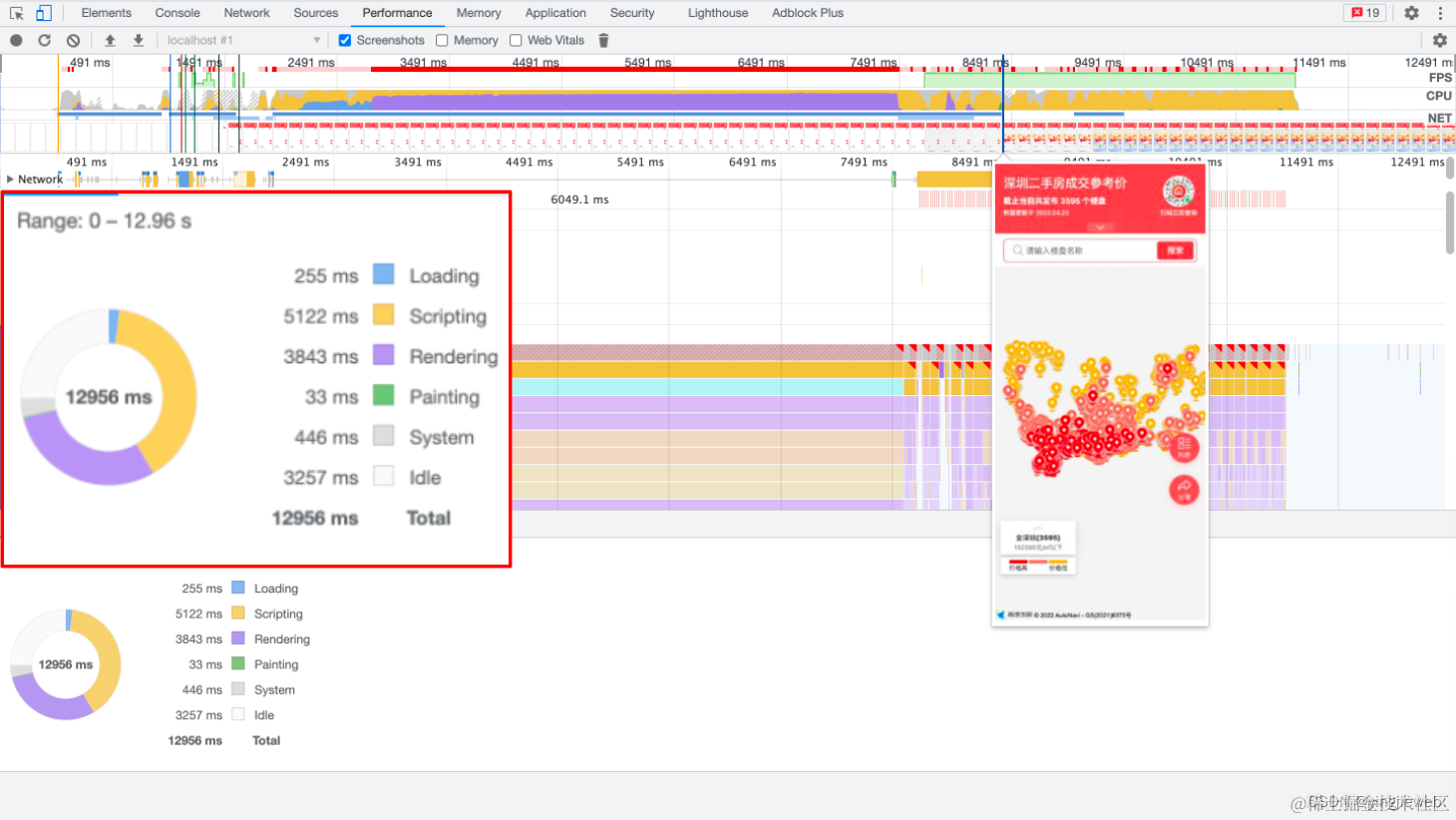Switch to the Console tab
Viewport: 1456px width, 820px height.
tap(178, 13)
